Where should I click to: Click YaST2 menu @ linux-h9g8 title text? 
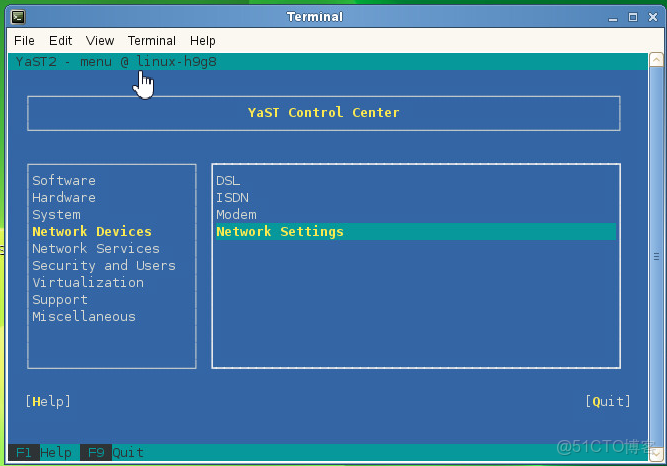tap(116, 62)
